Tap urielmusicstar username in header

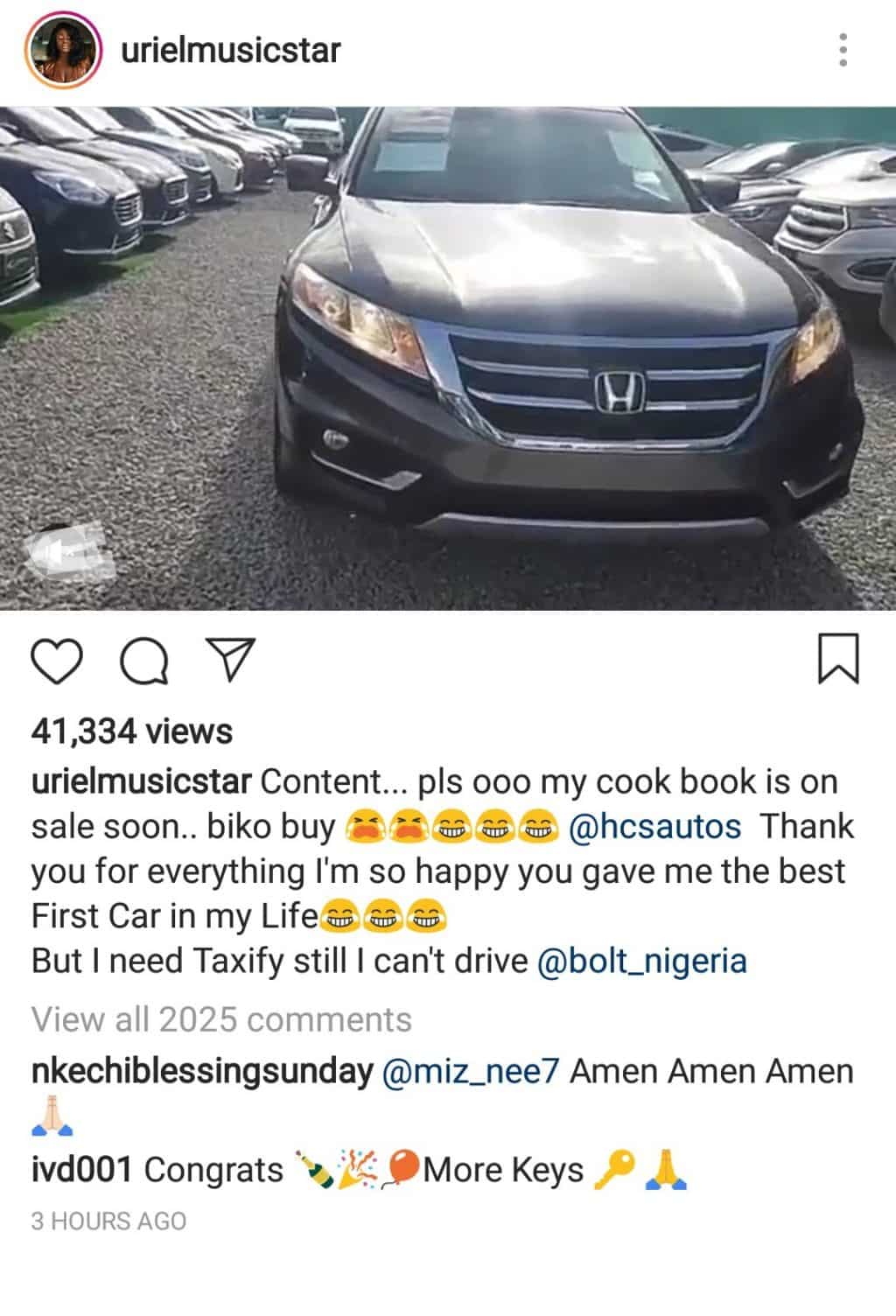231,50
